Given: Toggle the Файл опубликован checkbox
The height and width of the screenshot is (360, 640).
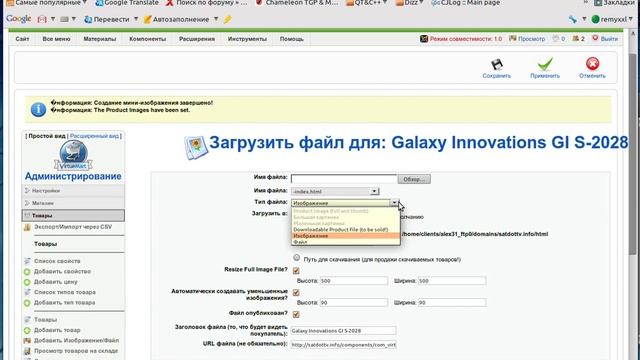Looking at the screenshot, I should pyautogui.click(x=296, y=314).
